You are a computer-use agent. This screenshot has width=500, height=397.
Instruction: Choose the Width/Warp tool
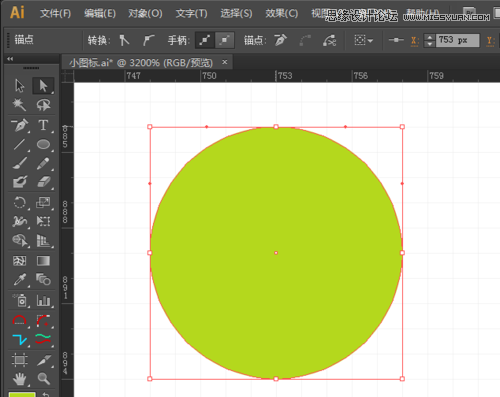pyautogui.click(x=20, y=221)
